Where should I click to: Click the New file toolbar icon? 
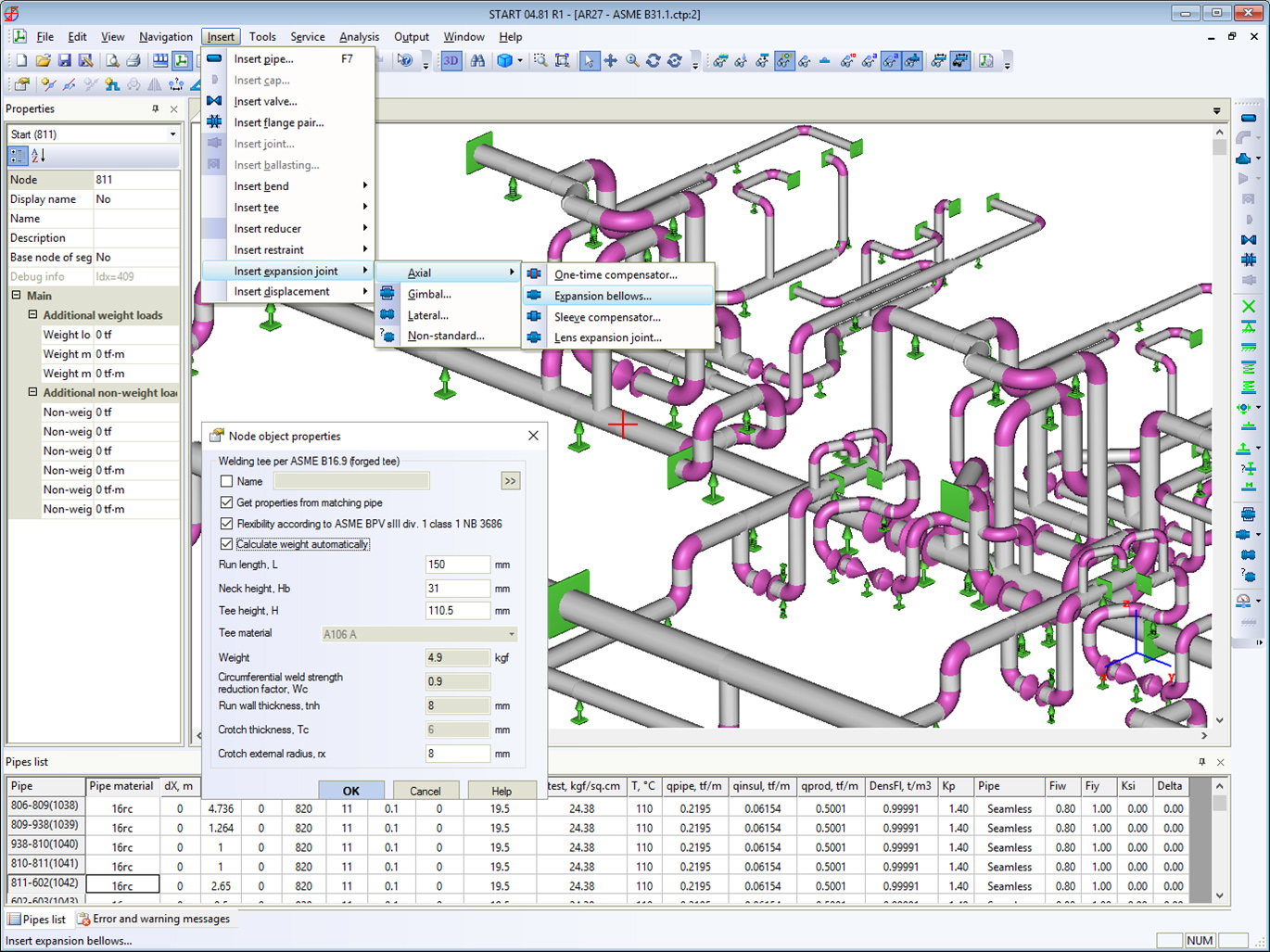coord(21,60)
